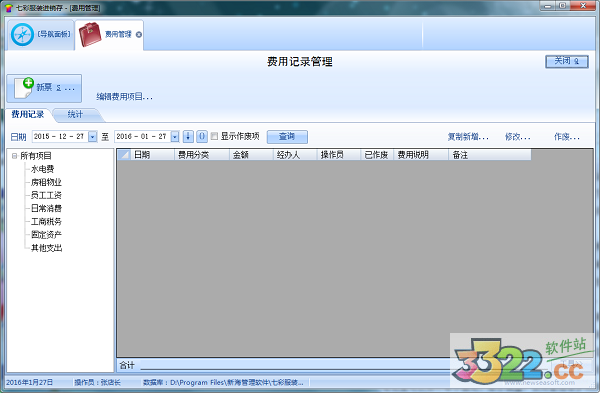Switch to the 统计 tab

(x=75, y=114)
